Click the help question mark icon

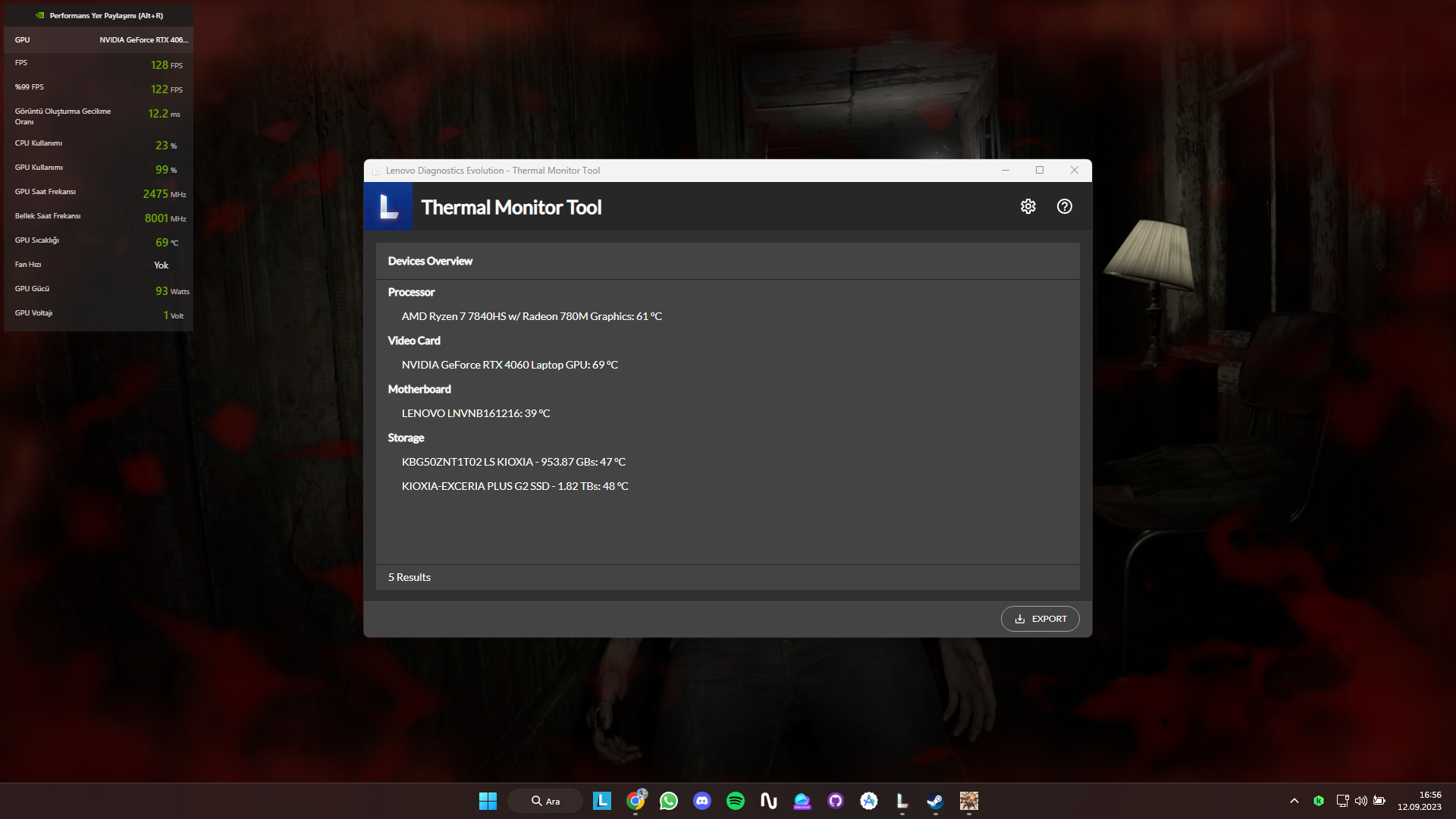tap(1064, 206)
